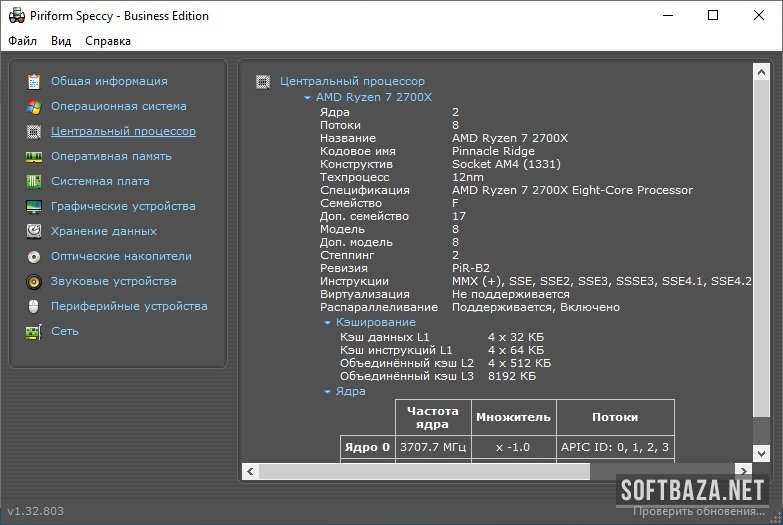Open the Оптические накопители disc icon
This screenshot has height=525, width=783.
pos(34,256)
